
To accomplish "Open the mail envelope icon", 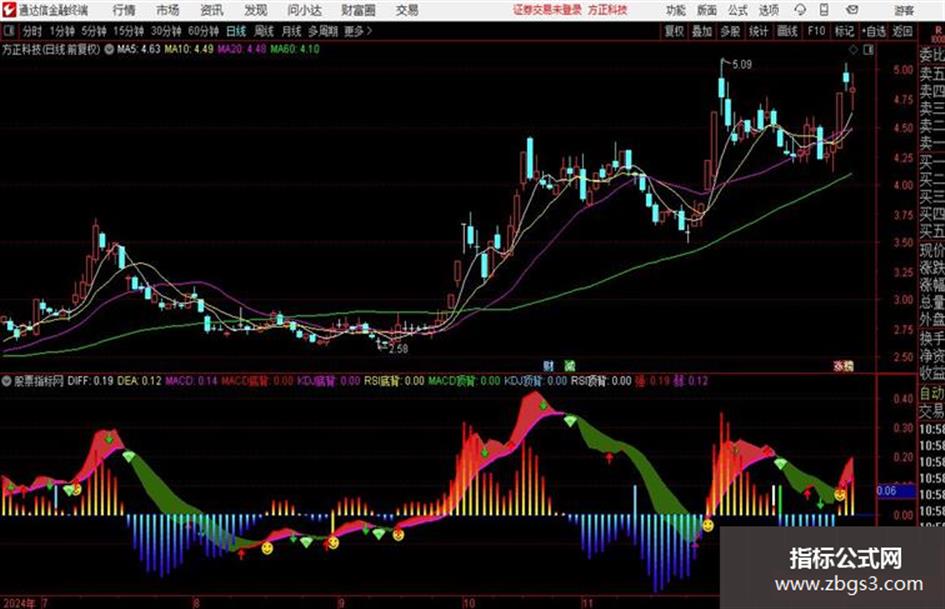I will coord(852,10).
